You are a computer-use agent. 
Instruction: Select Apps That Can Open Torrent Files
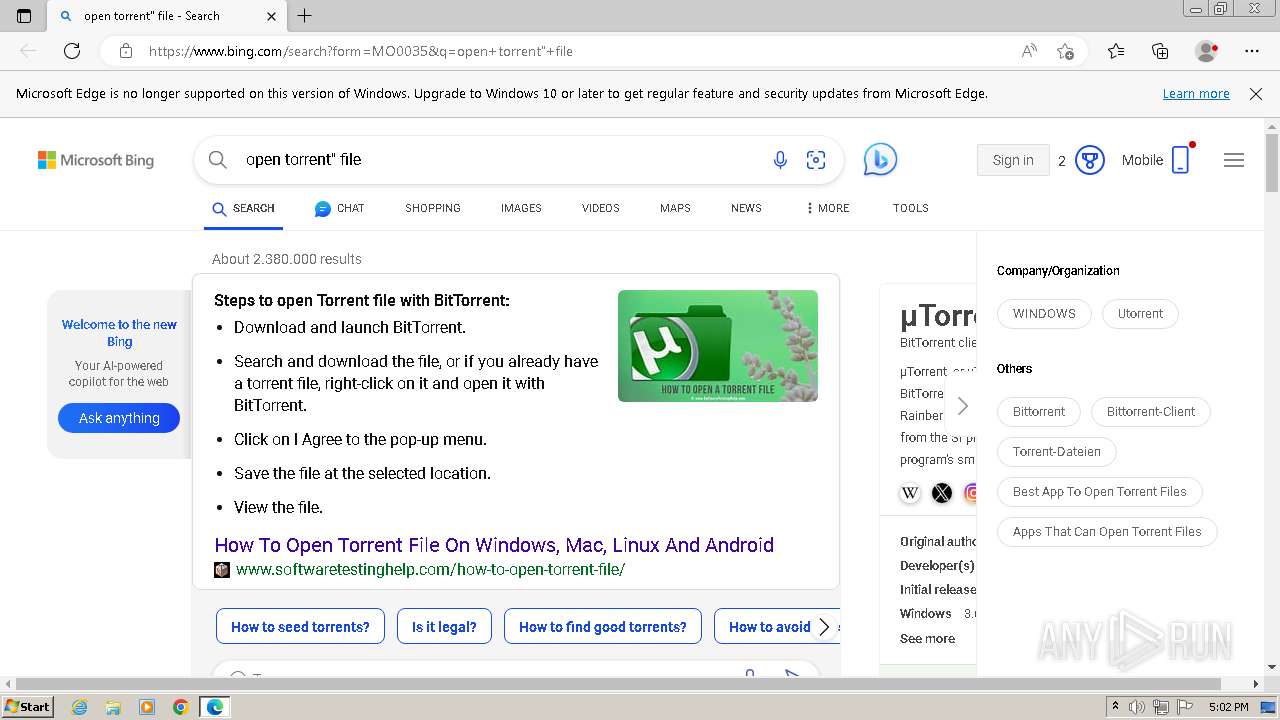pos(1107,531)
